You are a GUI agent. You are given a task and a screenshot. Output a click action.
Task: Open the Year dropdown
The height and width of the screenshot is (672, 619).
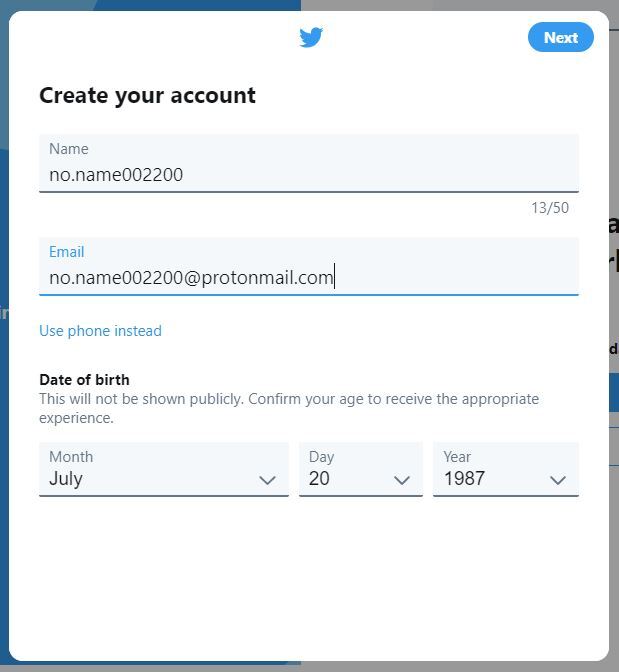(505, 469)
